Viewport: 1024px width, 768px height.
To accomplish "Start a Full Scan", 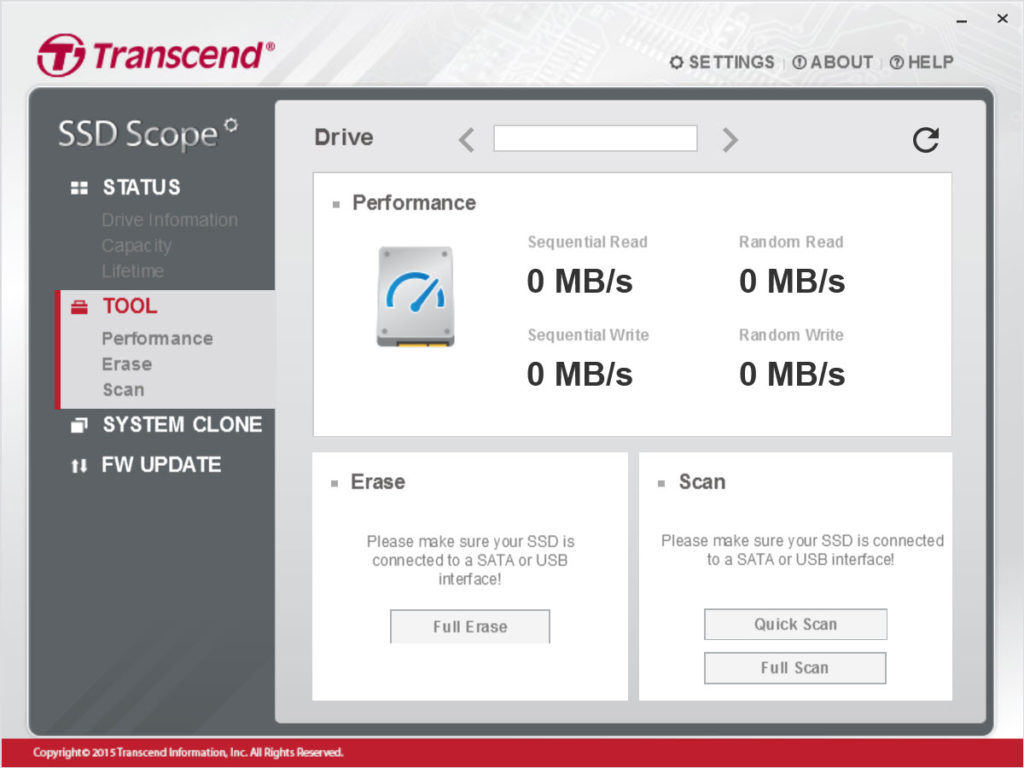I will [795, 667].
